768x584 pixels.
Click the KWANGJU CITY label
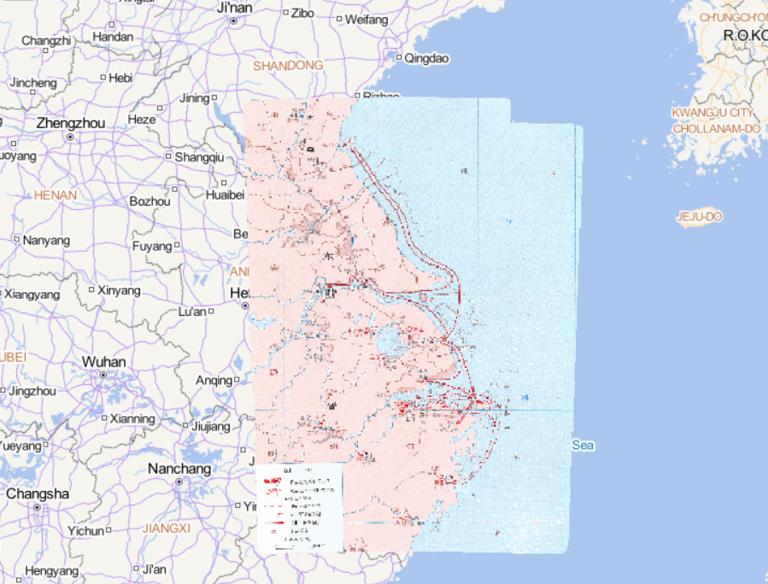tap(712, 113)
